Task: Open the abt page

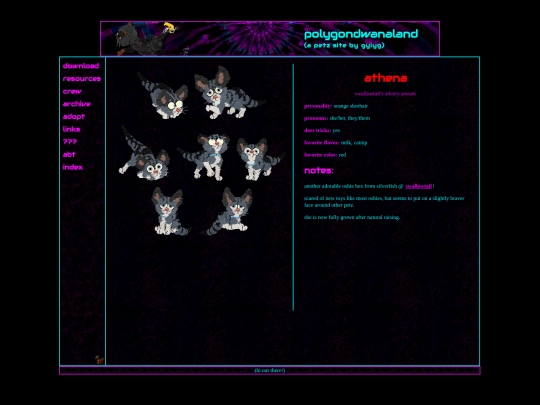Action: tap(69, 154)
